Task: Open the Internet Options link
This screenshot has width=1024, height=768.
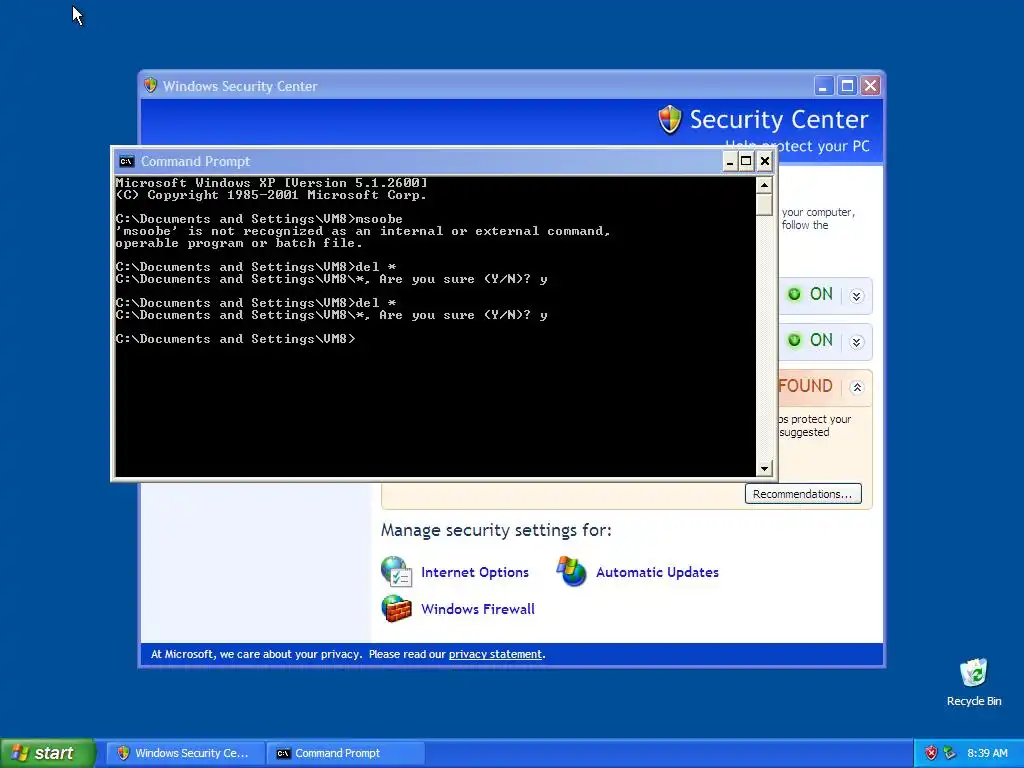Action: coord(475,572)
